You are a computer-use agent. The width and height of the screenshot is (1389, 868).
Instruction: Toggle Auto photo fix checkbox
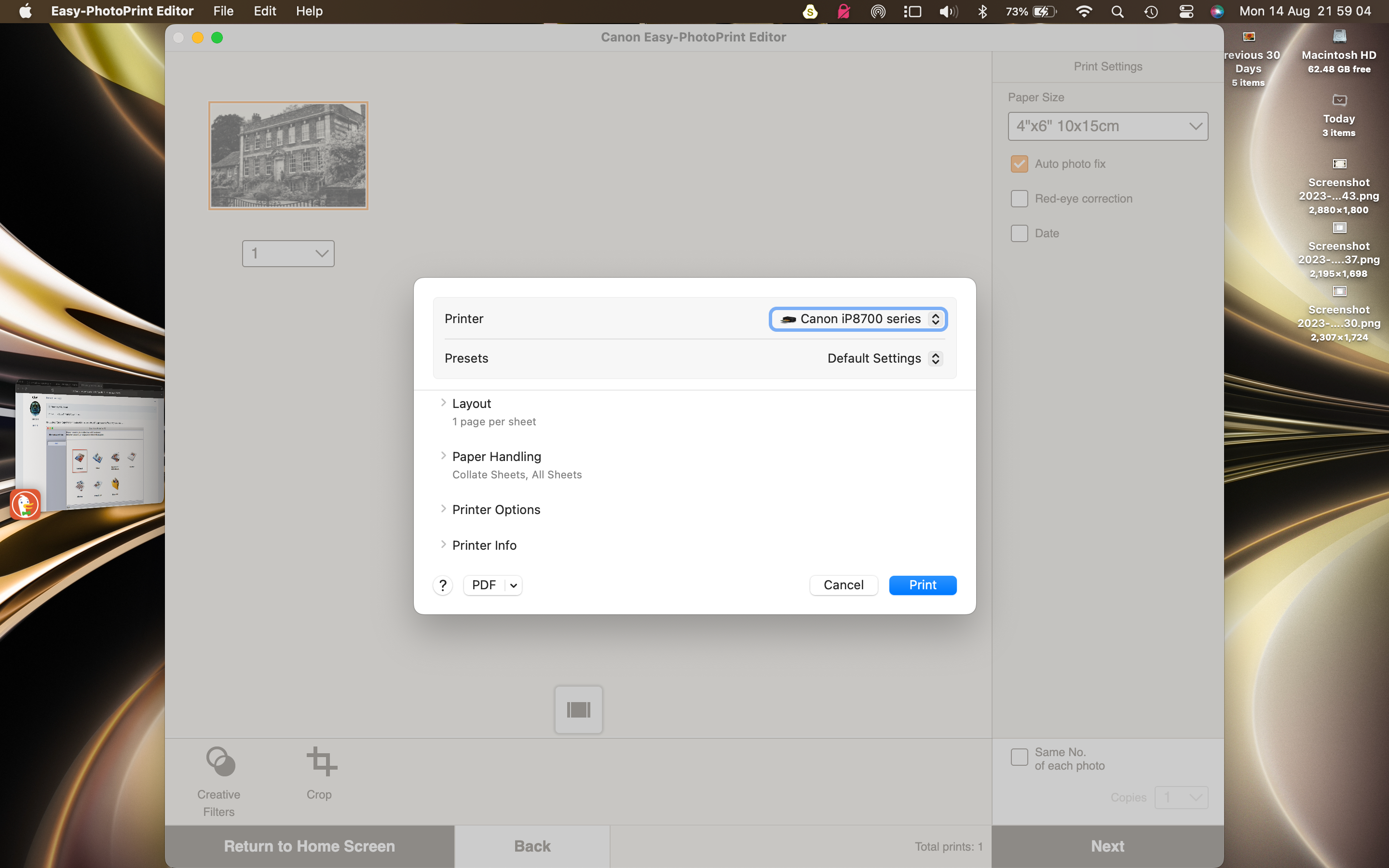coord(1019,164)
